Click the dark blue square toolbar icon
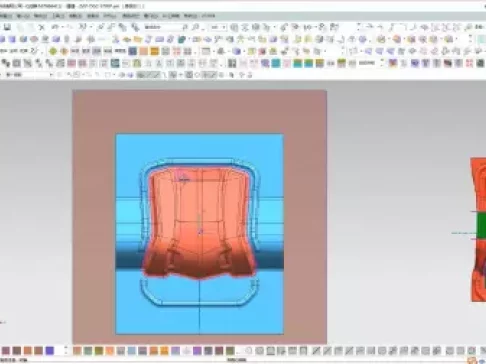 (x=133, y=51)
